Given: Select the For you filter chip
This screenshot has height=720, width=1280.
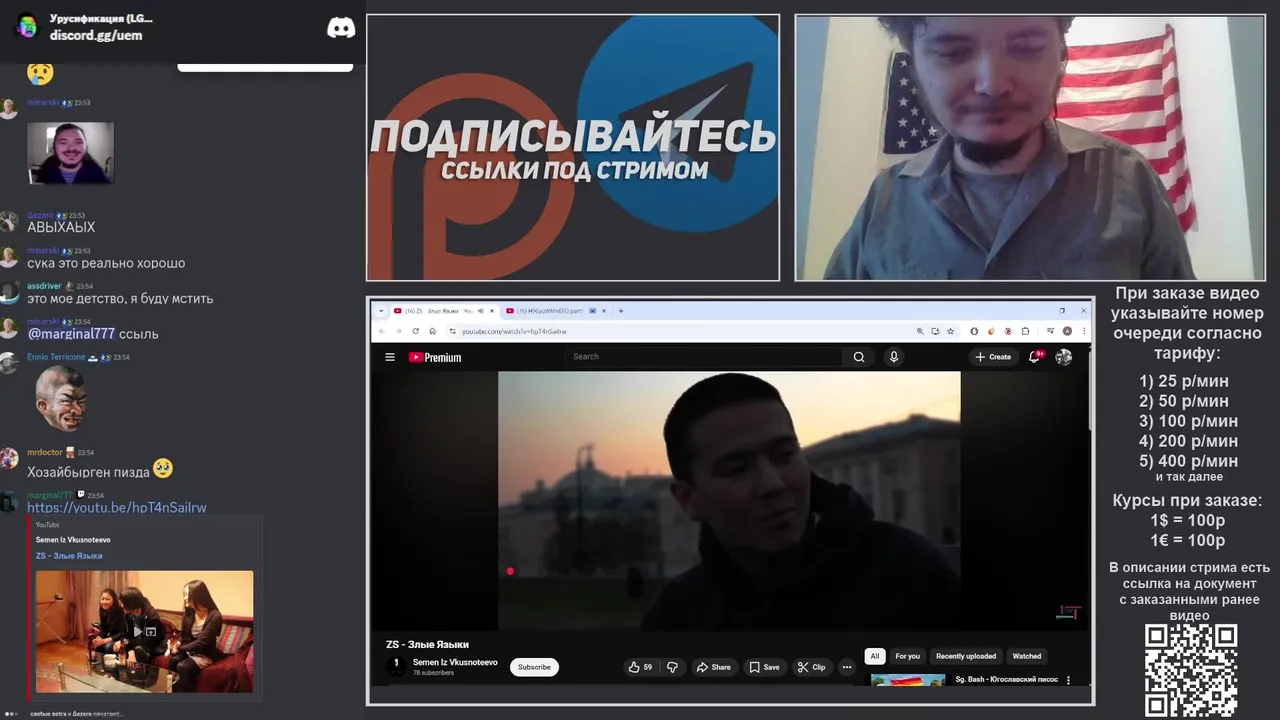Looking at the screenshot, I should (907, 656).
